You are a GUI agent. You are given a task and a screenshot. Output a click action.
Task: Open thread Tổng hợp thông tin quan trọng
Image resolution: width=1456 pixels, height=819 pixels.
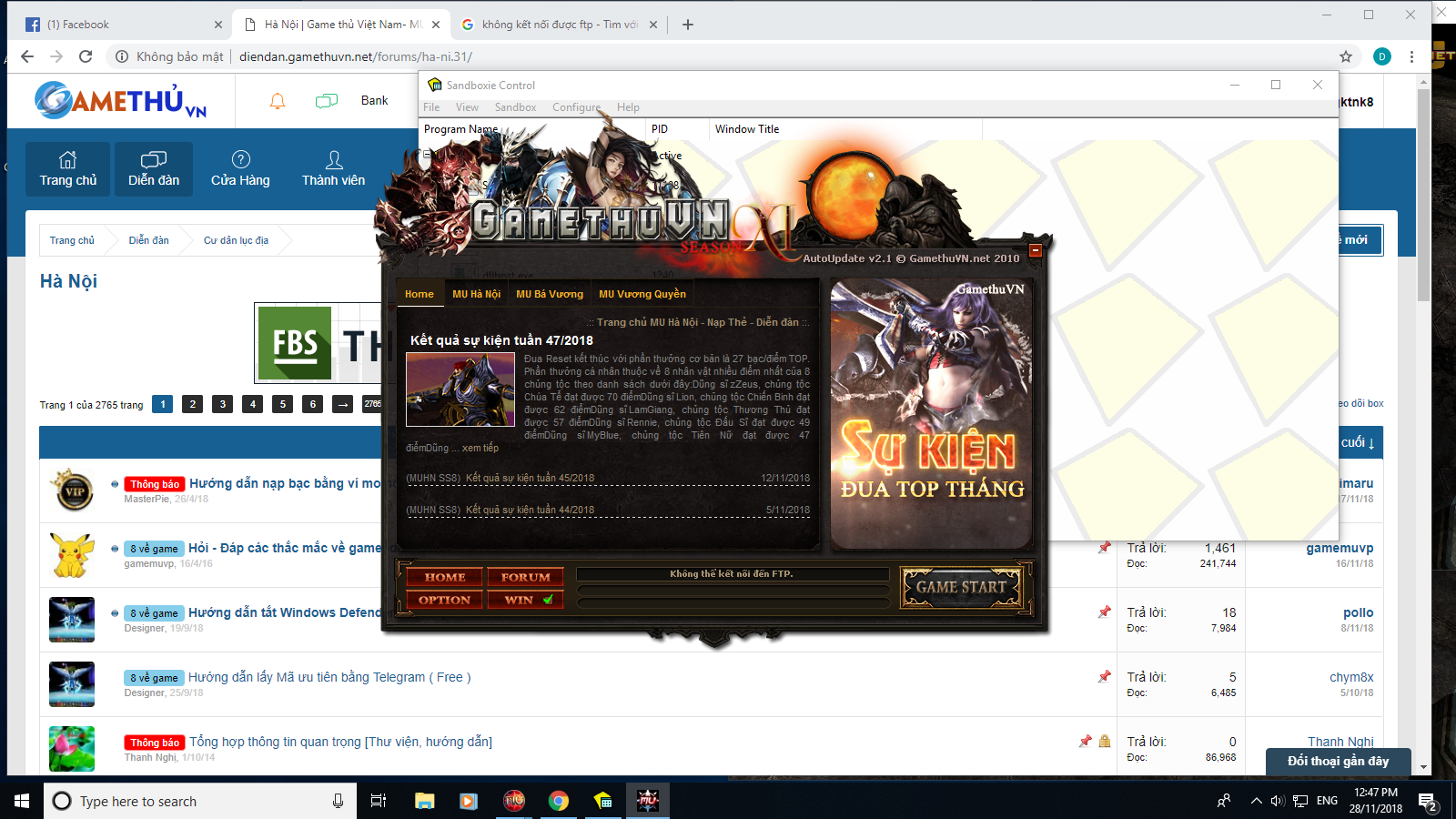(x=340, y=742)
